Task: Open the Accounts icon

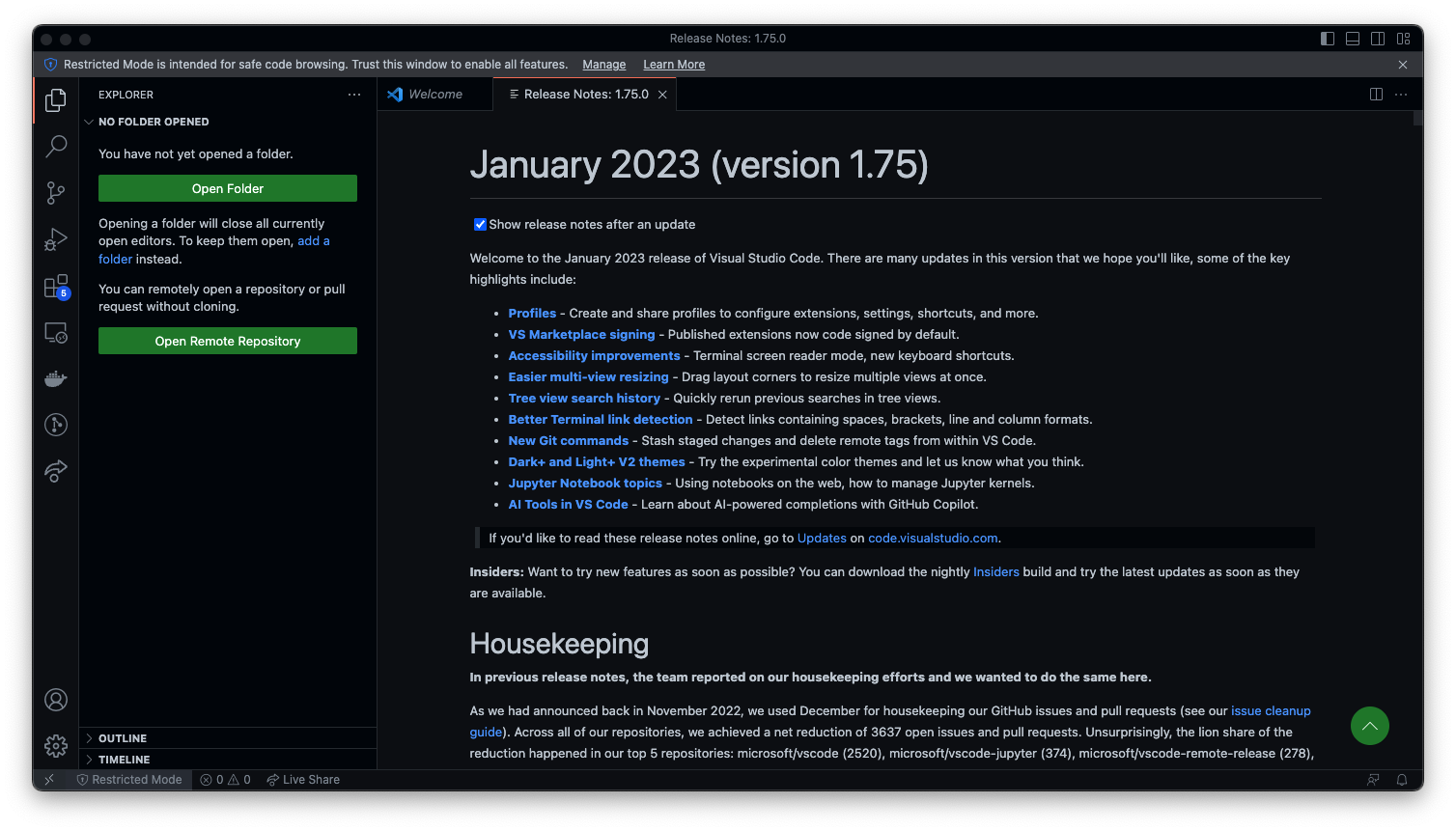Action: coord(56,700)
